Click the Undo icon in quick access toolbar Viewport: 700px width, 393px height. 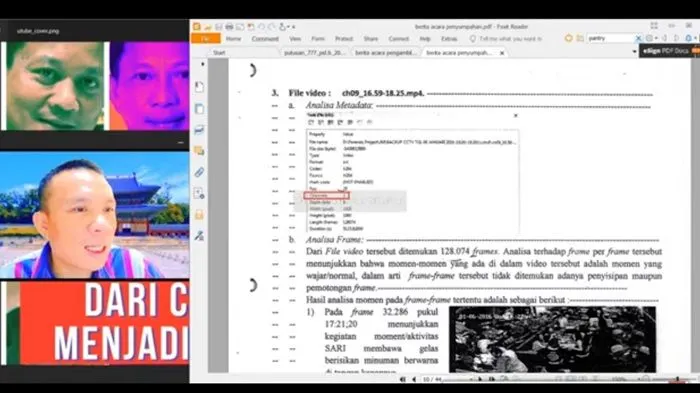coord(261,27)
